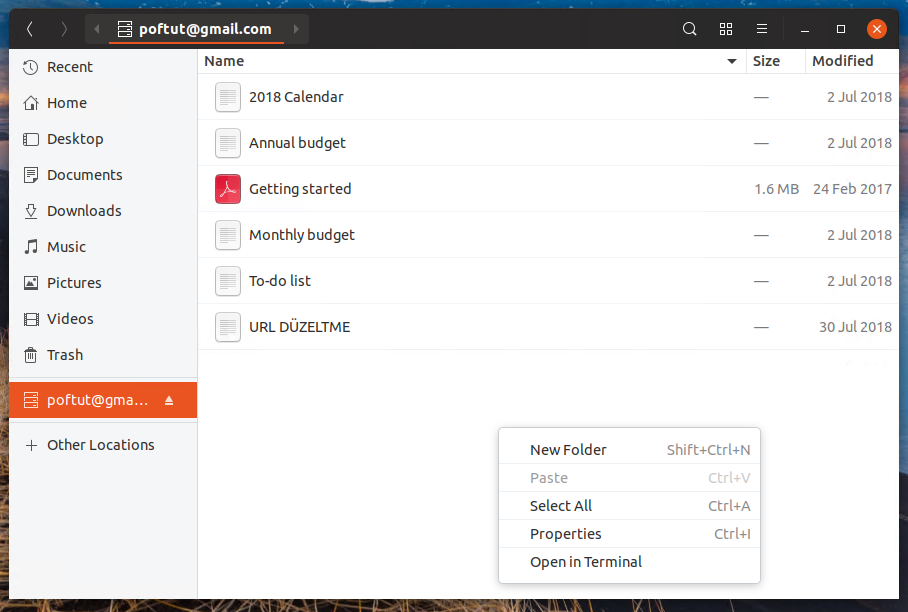Click the Annual budget file name
This screenshot has height=612, width=908.
(x=297, y=143)
